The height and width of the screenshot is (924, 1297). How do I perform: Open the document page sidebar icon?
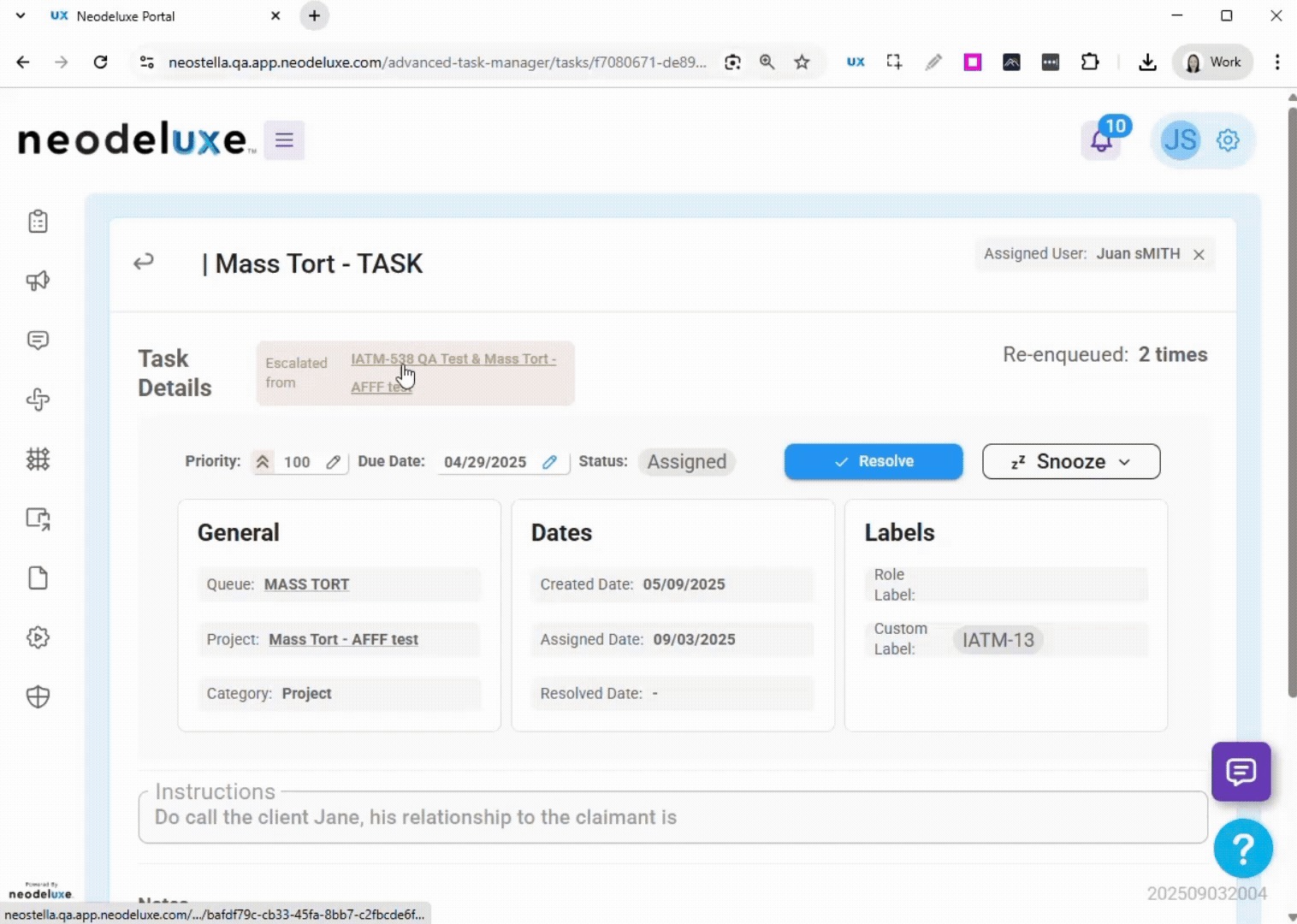(x=38, y=578)
